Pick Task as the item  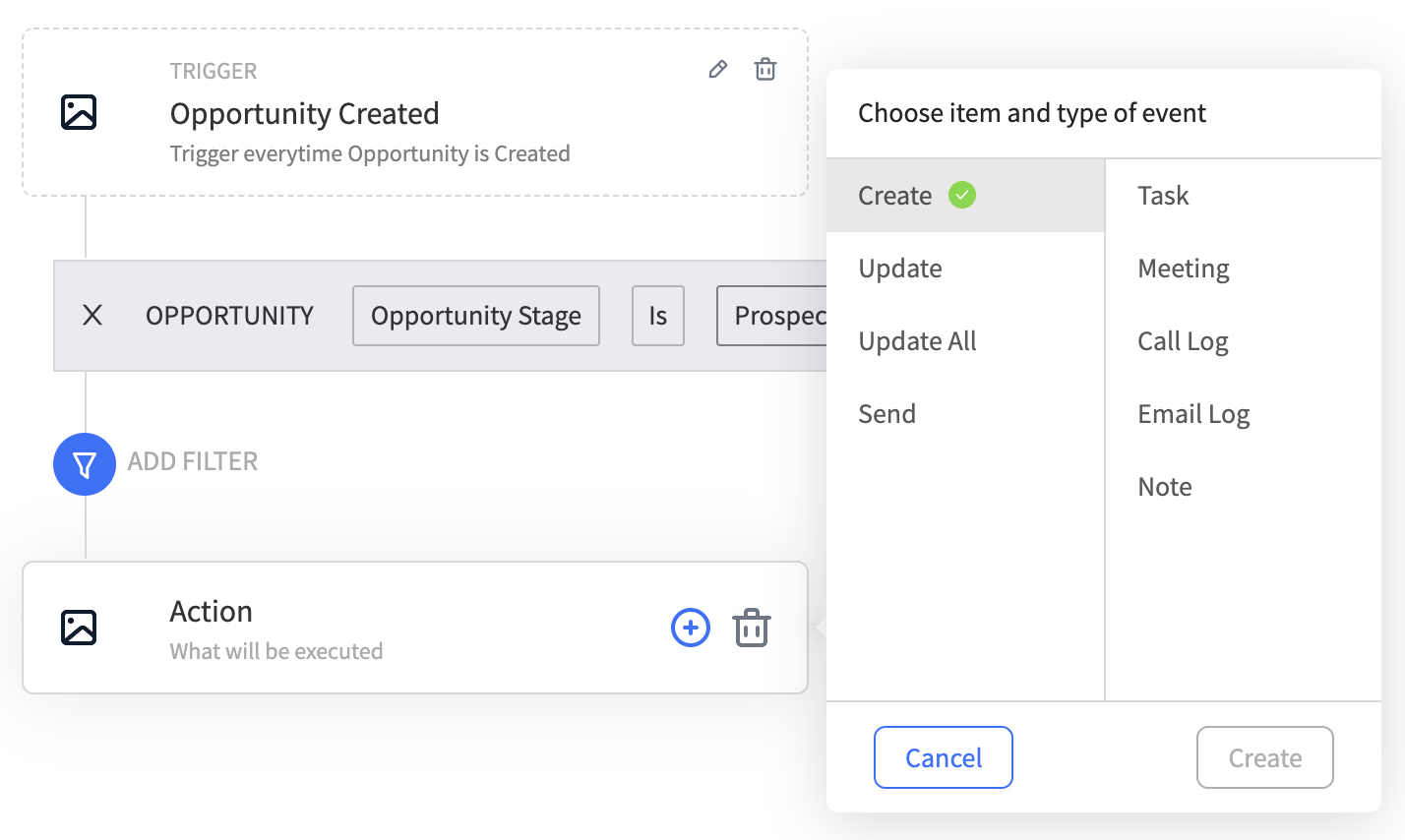click(1163, 196)
